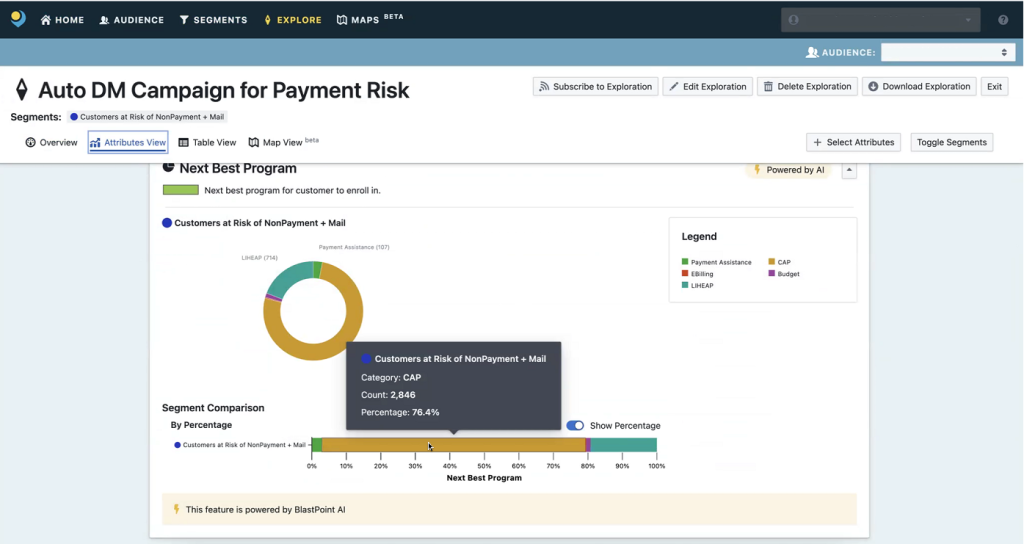The height and width of the screenshot is (544, 1024).
Task: Click the Select Attributes button
Action: 853,142
